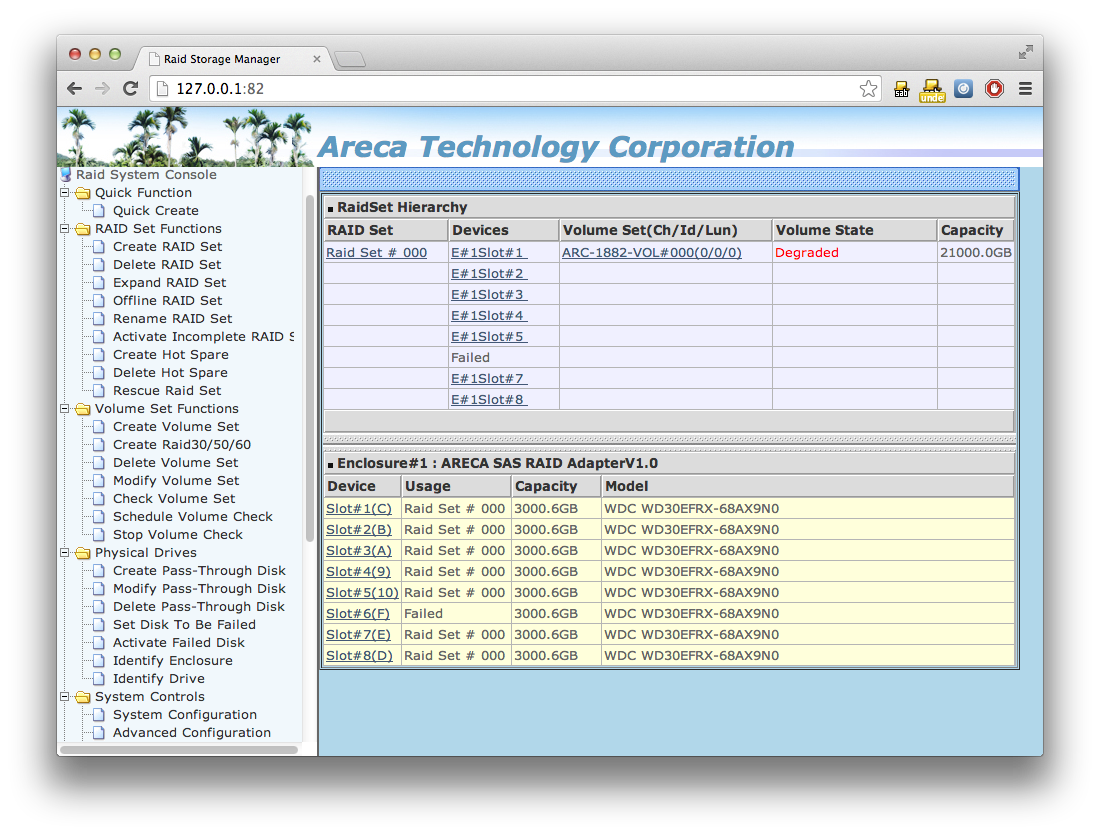
Task: Open Activate Incomplete RAID Set
Action: (203, 337)
